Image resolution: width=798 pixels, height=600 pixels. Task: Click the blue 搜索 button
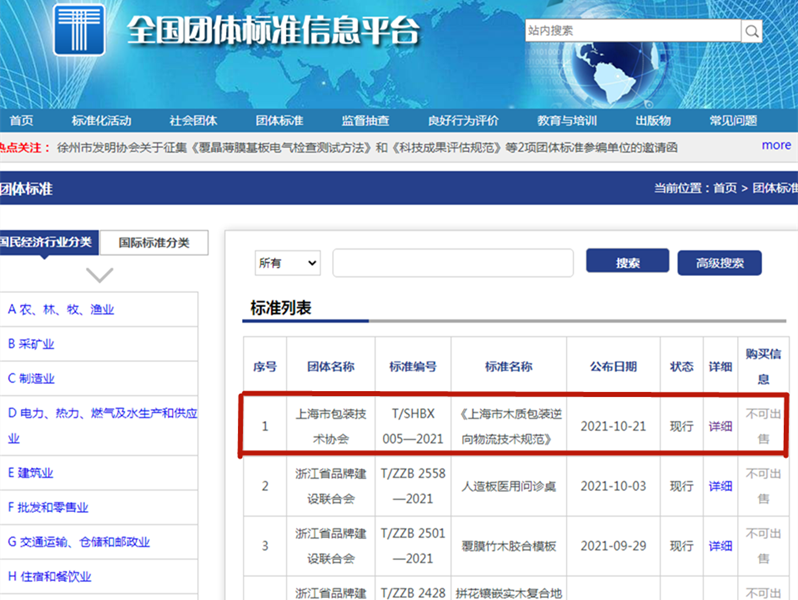coord(627,262)
